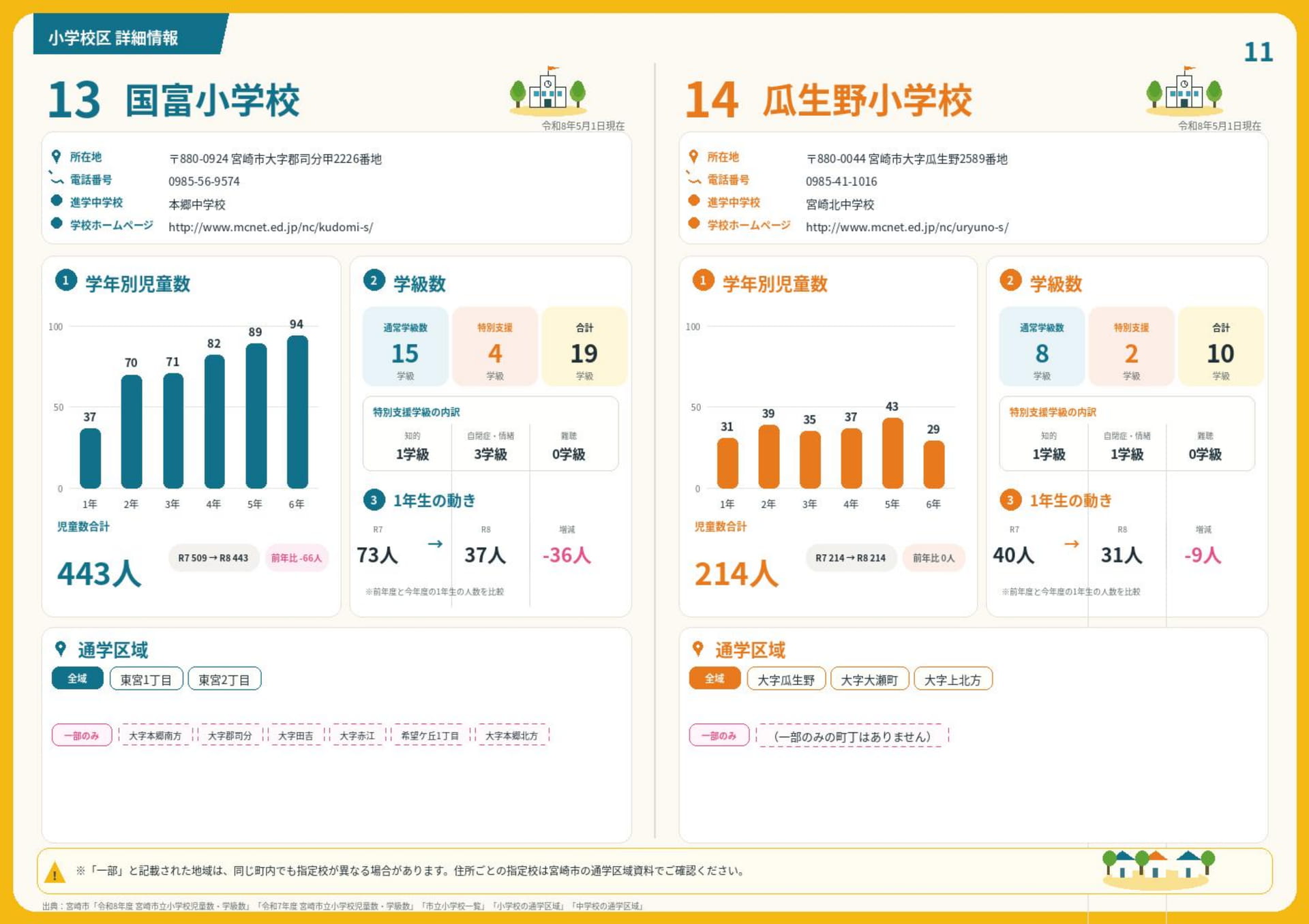Image resolution: width=1309 pixels, height=924 pixels.
Task: Click the 電話番号 phone icon for 瓜生野小学校
Action: (693, 179)
